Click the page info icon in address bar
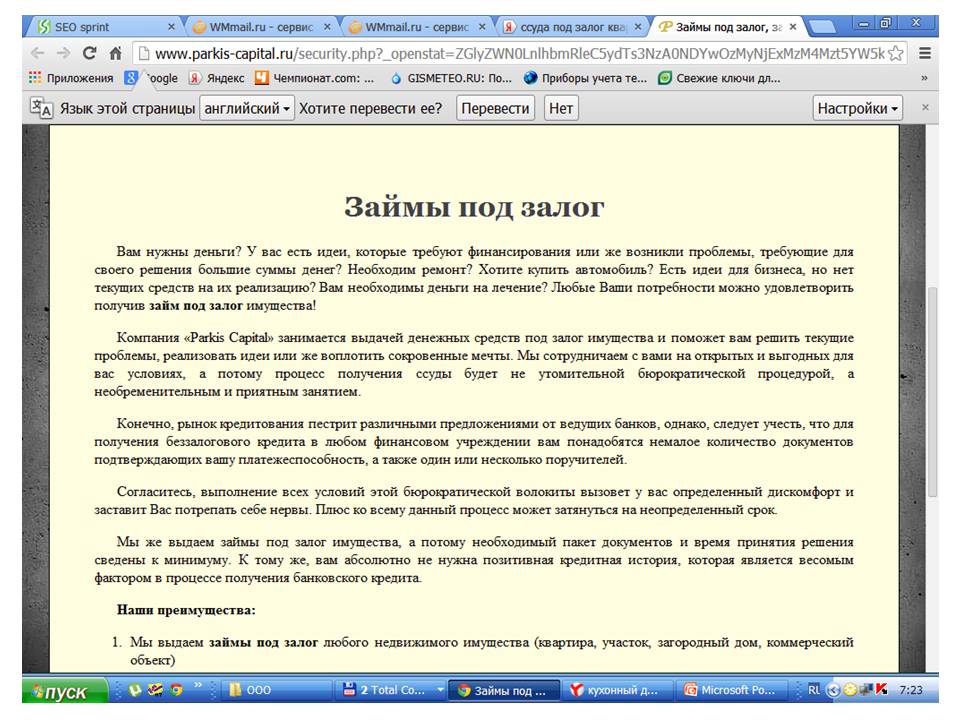 (x=144, y=54)
